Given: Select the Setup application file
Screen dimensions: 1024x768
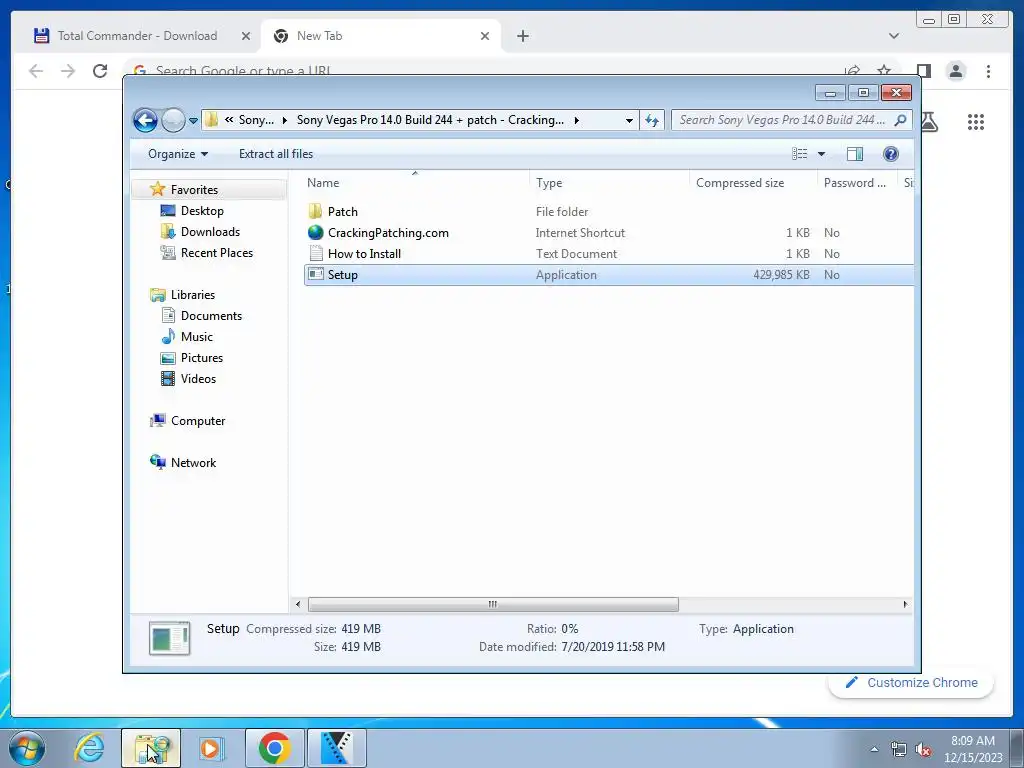Looking at the screenshot, I should coord(609,275).
